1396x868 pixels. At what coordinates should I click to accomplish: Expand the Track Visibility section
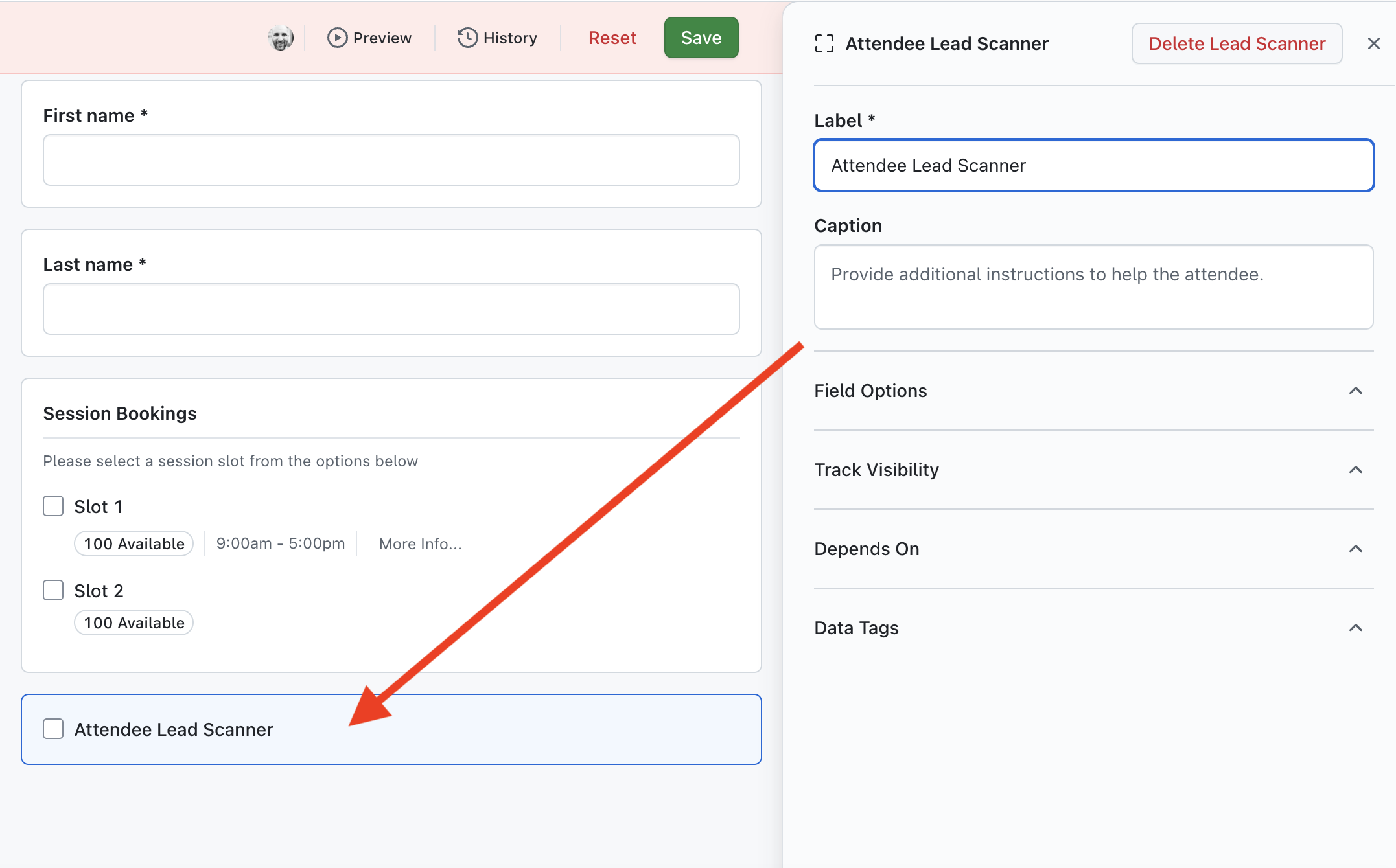coord(1355,470)
